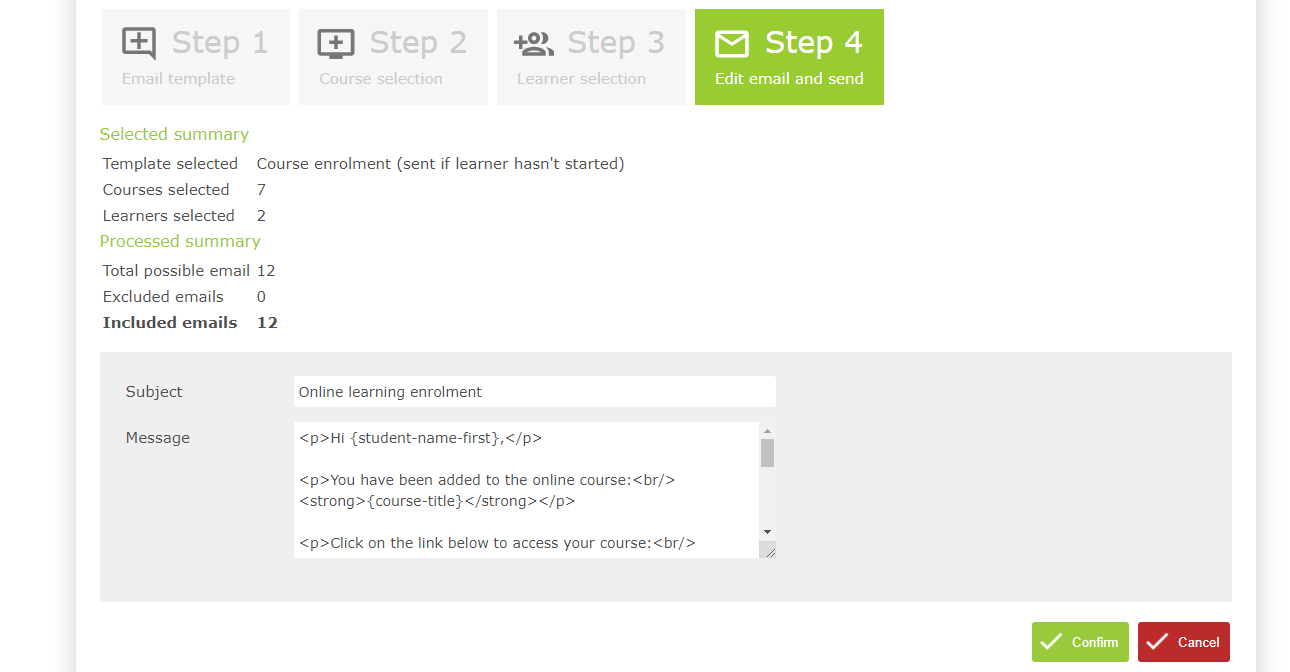The image size is (1290, 672).
Task: Cancel the email sending process
Action: coord(1183,641)
